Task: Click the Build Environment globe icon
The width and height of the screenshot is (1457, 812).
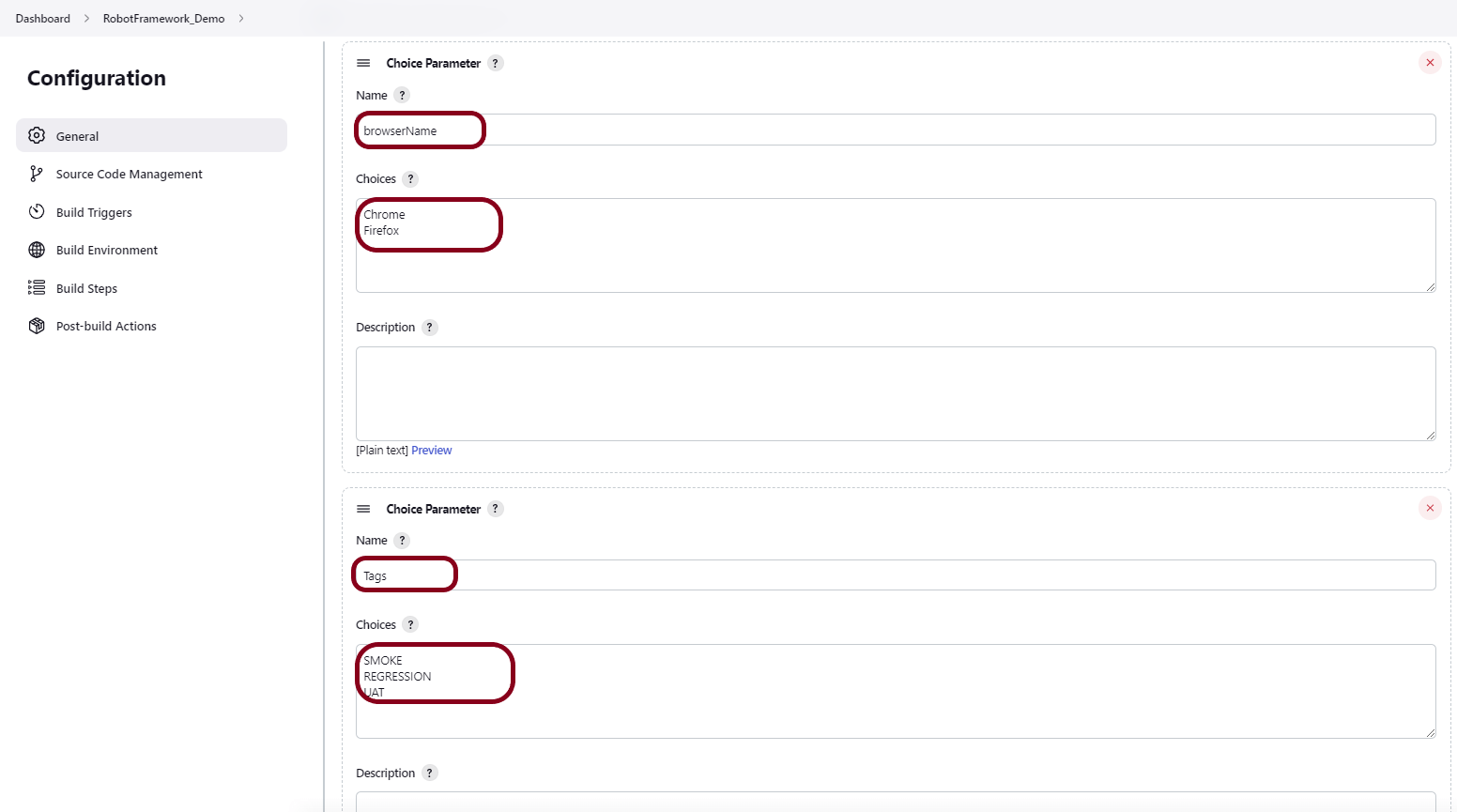Action: click(x=36, y=250)
